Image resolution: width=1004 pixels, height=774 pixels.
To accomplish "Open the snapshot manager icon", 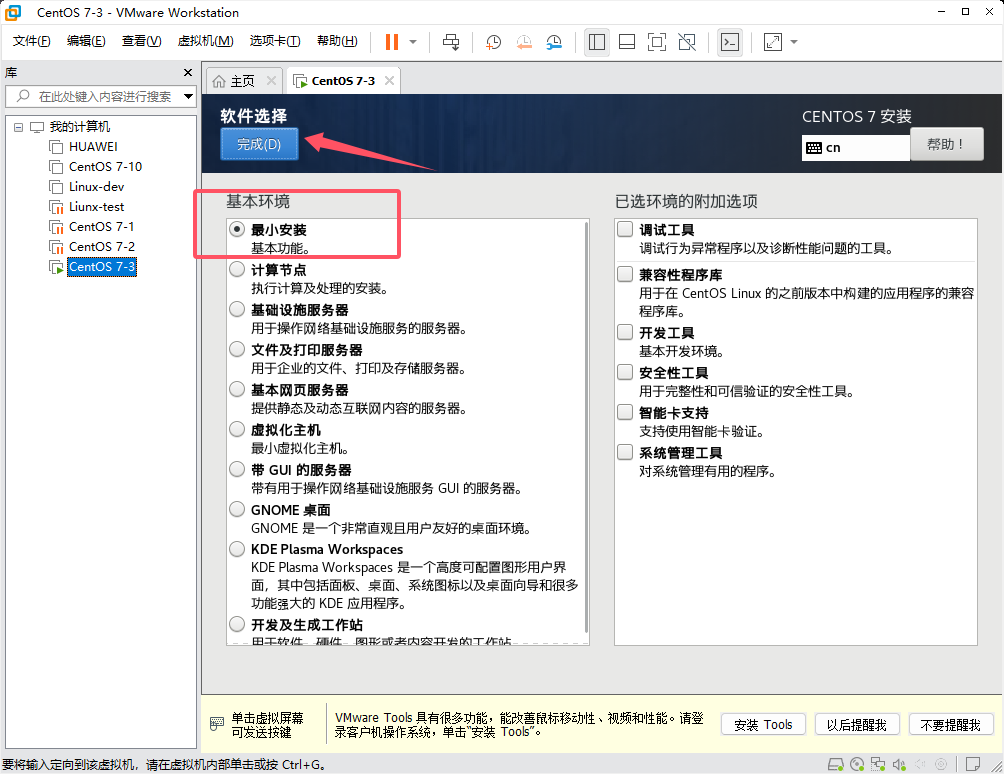I will click(x=555, y=42).
